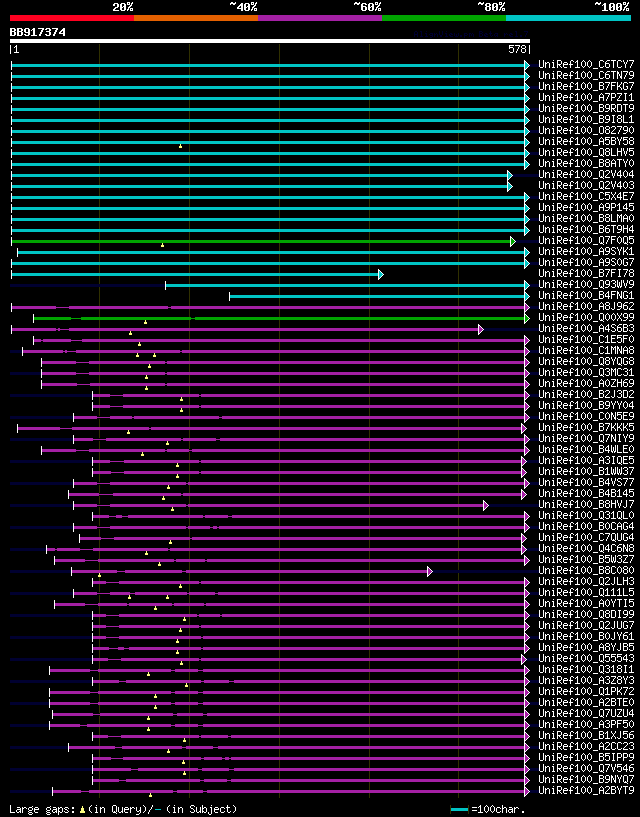Click the arrowhead ending the B7FI78 alignment

381,275
